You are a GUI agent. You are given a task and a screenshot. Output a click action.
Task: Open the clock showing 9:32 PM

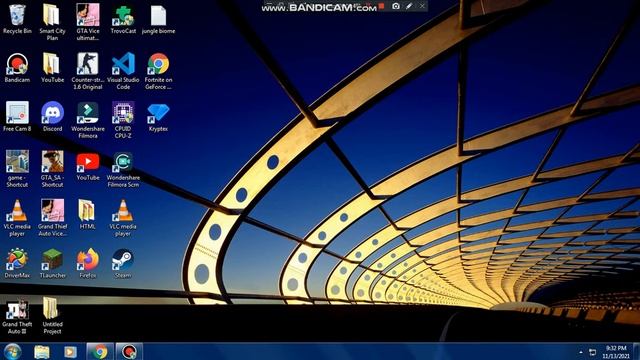click(616, 352)
